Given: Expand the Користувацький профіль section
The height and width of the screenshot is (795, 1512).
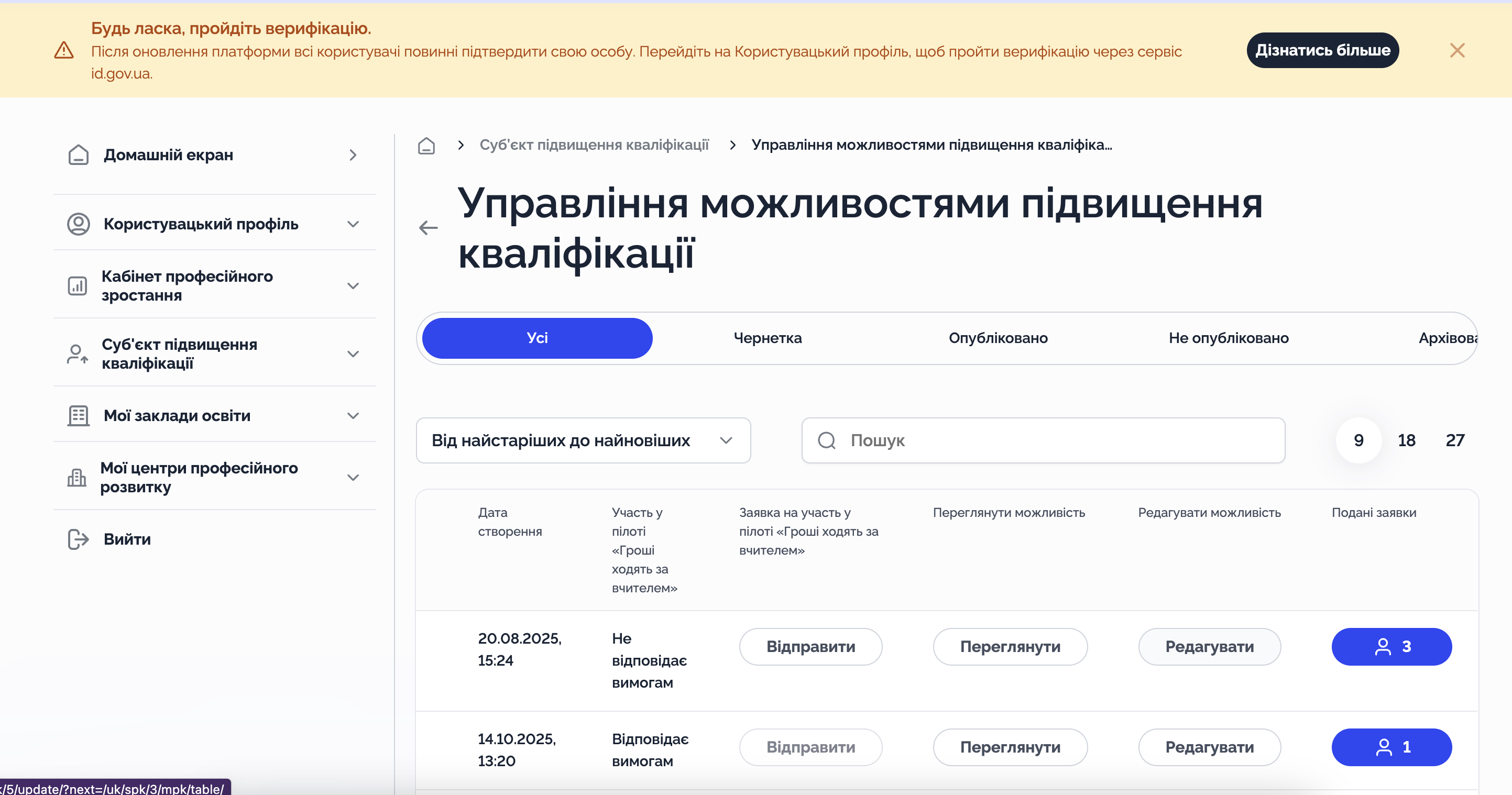Looking at the screenshot, I should tap(353, 224).
